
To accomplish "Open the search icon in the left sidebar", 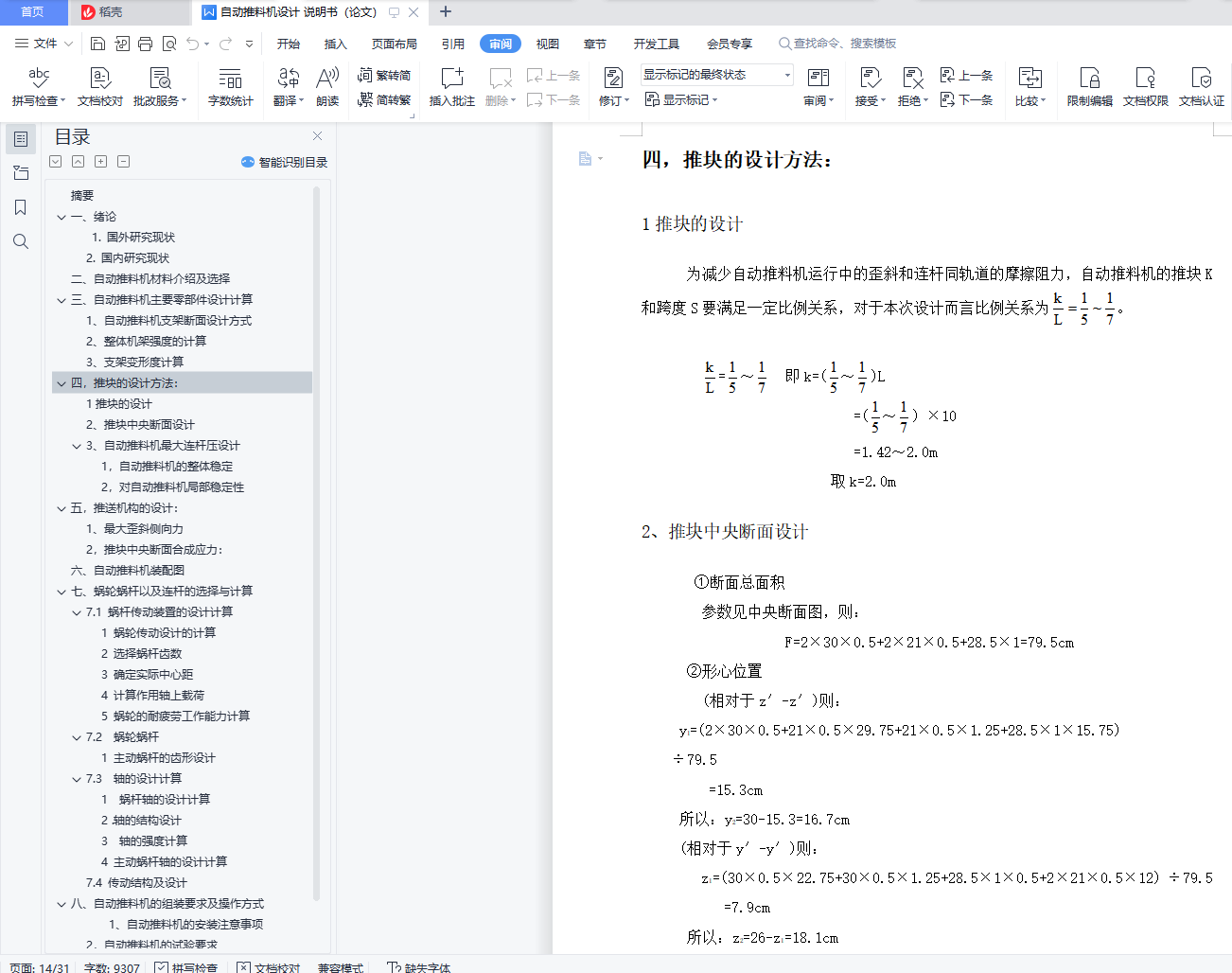I will point(21,241).
